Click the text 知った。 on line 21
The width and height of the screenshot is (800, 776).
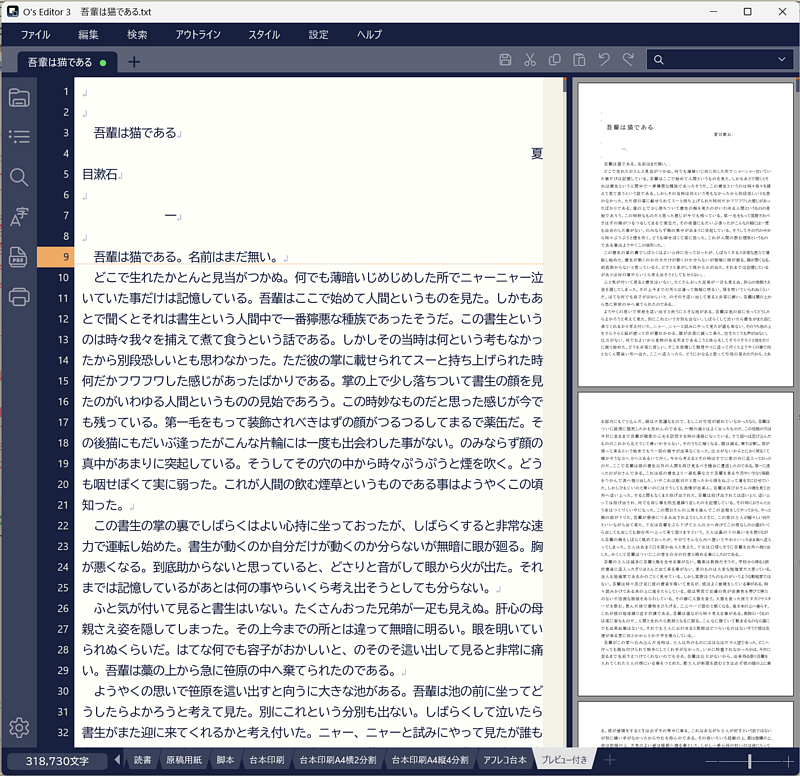[103, 505]
